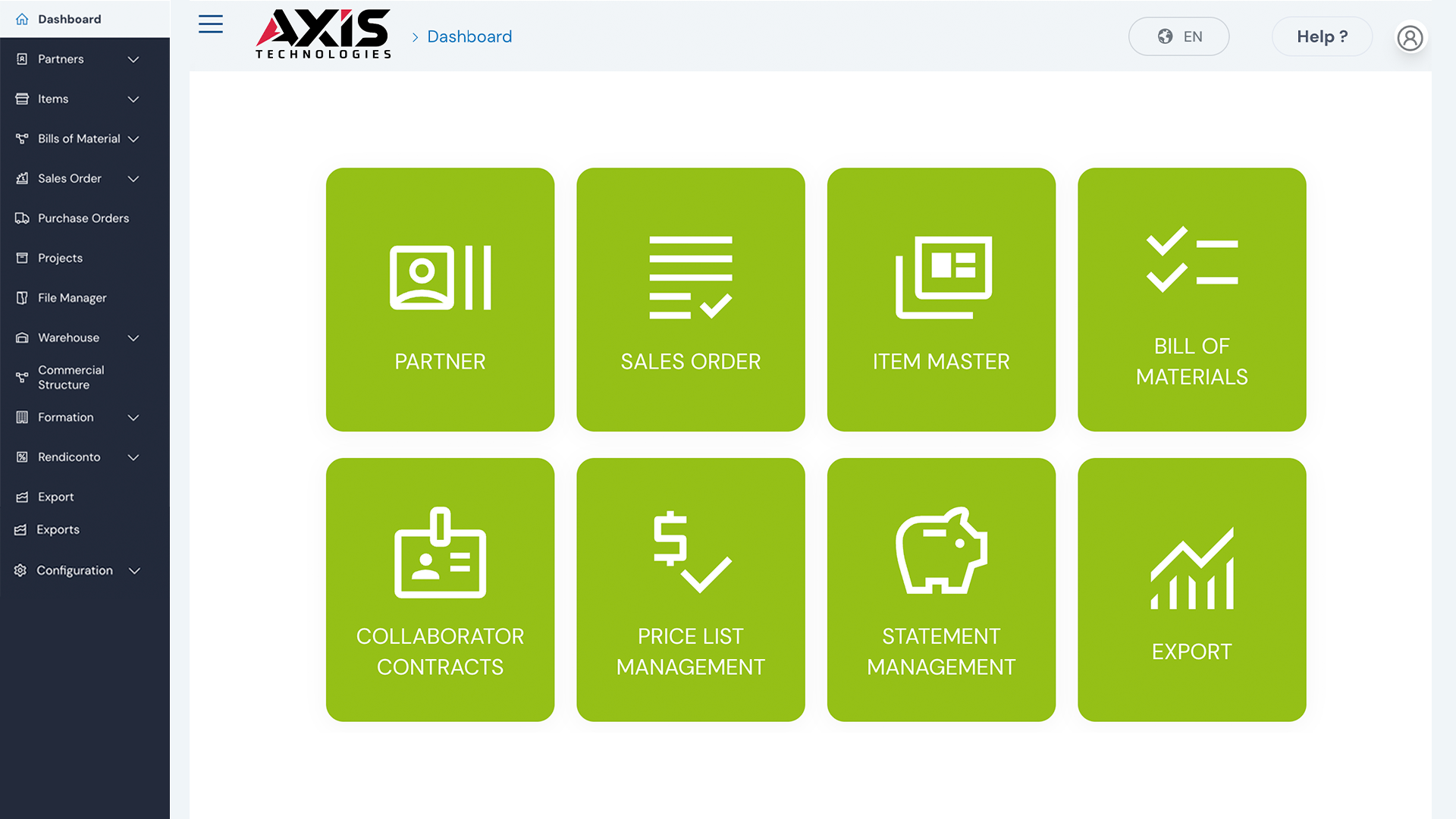This screenshot has width=1456, height=819.
Task: Click the EN language selector button
Action: click(1178, 36)
